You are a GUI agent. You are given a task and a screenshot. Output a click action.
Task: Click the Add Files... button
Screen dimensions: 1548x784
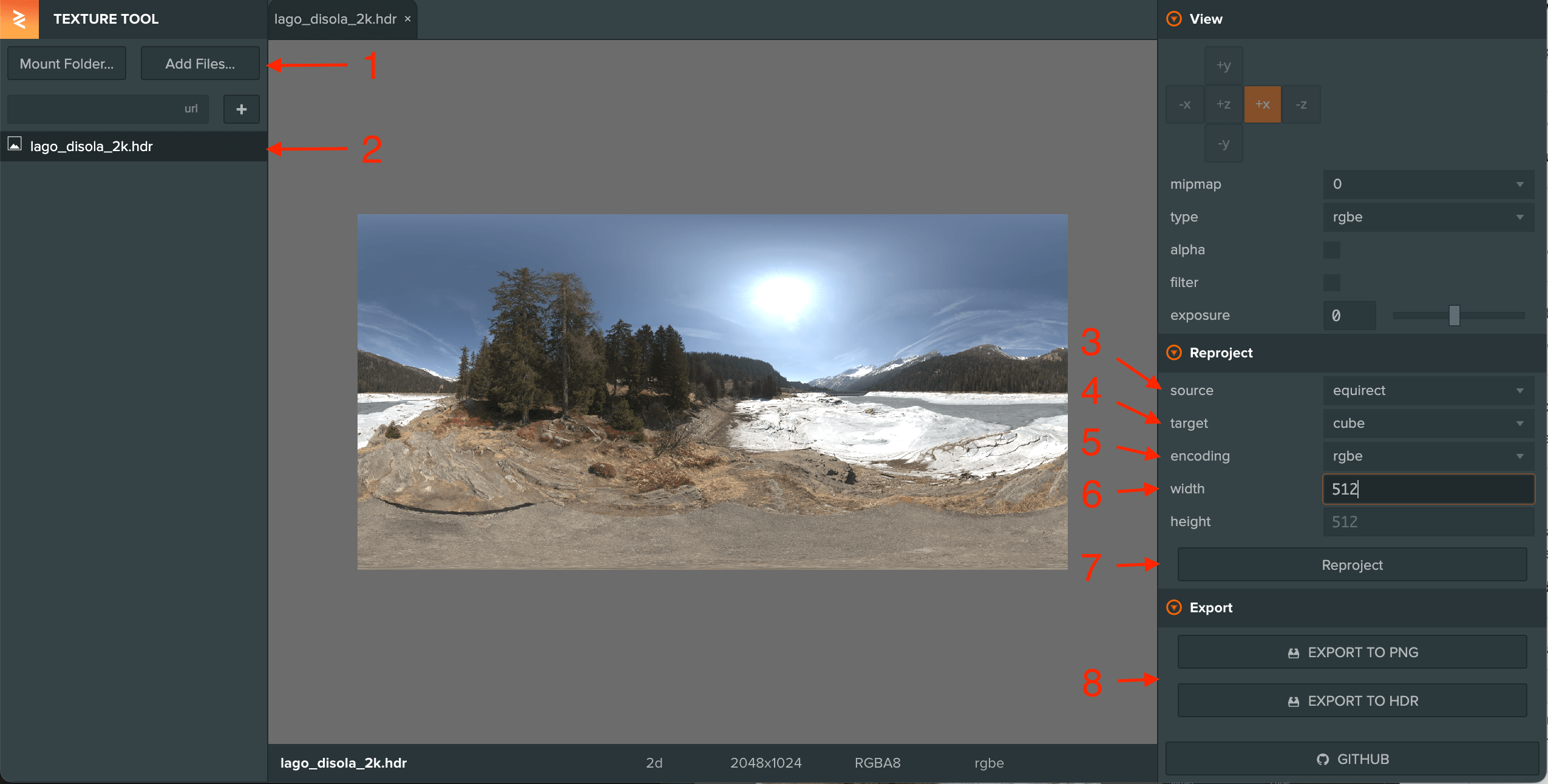[x=200, y=64]
